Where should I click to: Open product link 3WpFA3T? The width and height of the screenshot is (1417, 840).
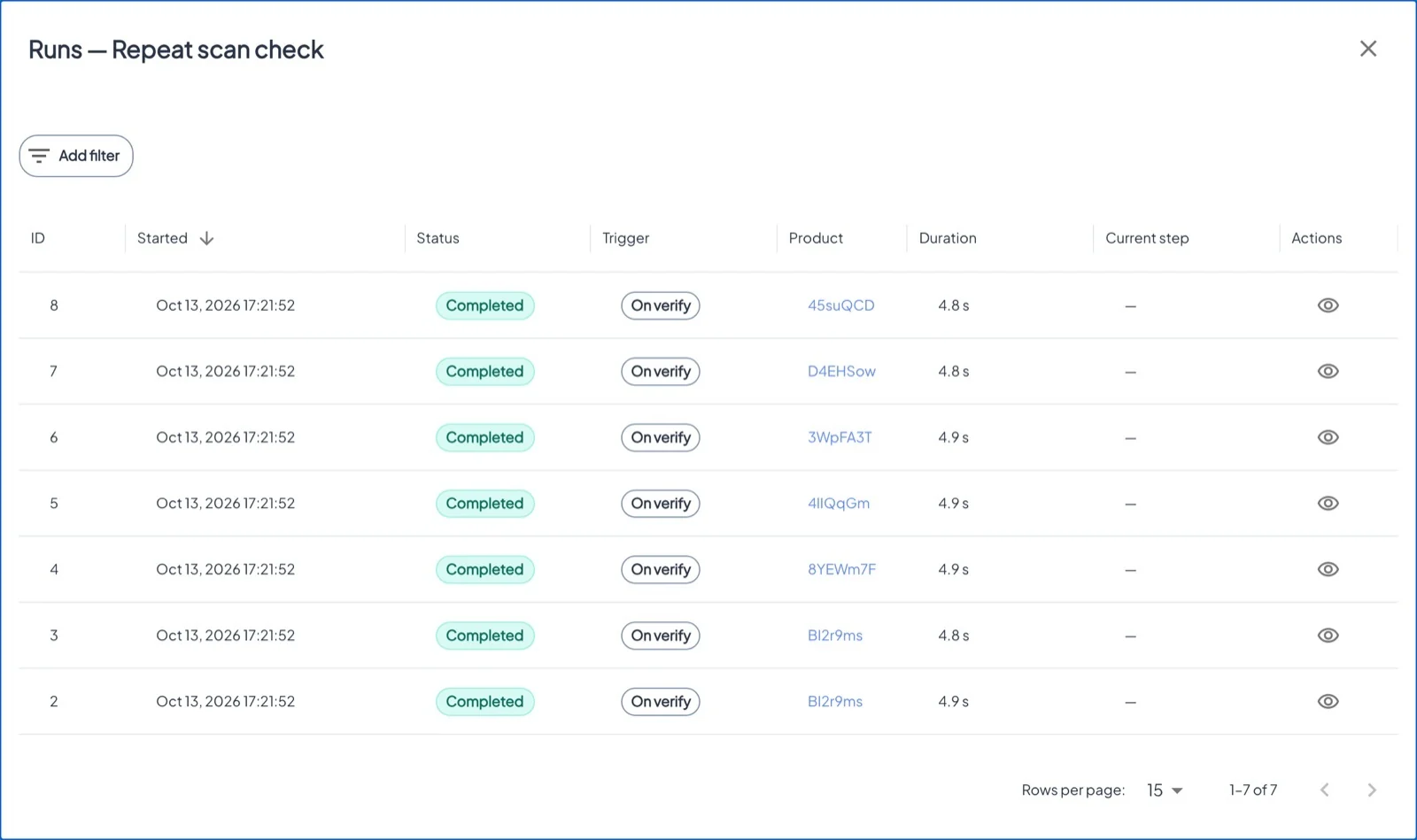click(x=840, y=437)
